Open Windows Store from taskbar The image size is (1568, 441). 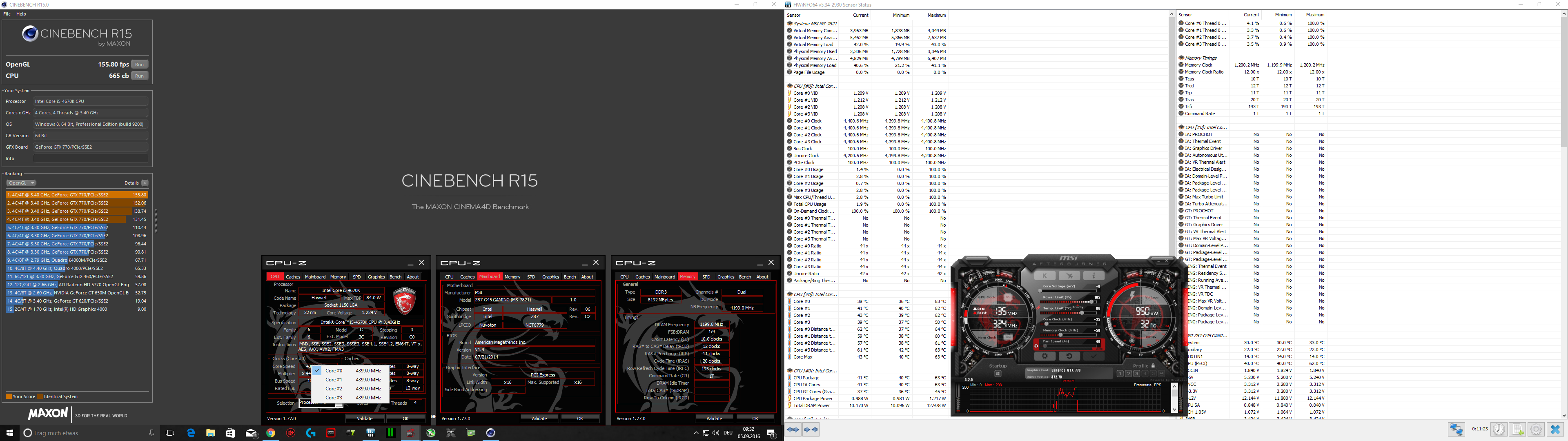230,433
